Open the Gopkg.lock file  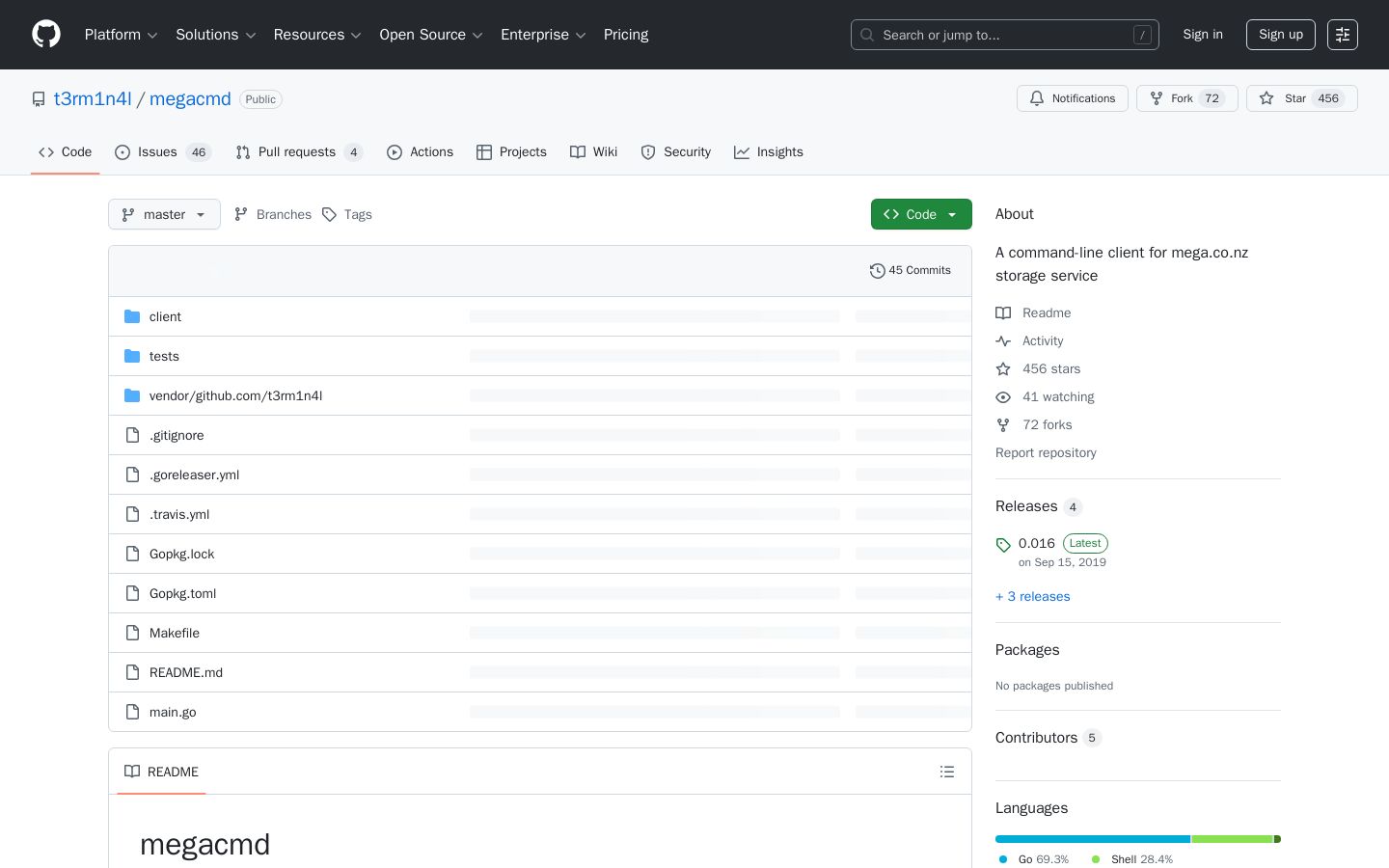click(182, 554)
